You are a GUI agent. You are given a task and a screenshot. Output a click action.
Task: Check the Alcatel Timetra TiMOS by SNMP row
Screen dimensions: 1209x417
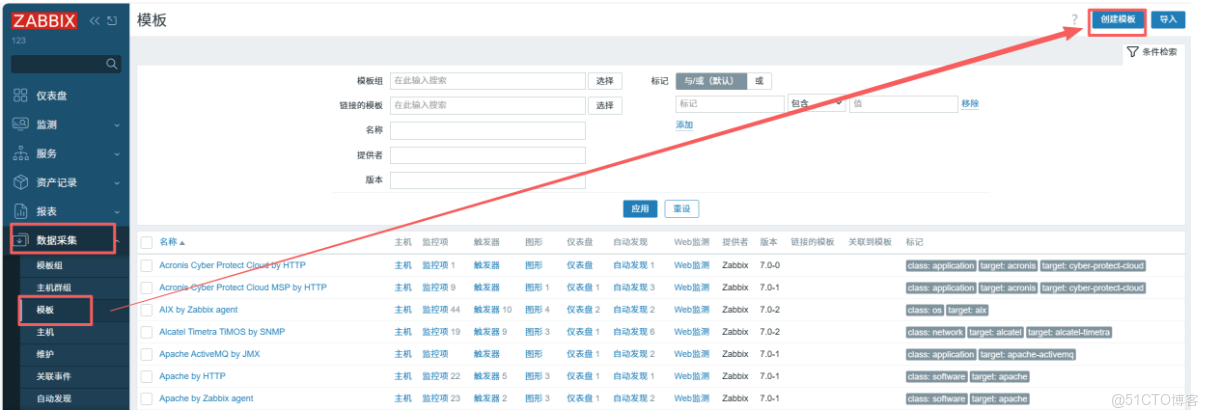pos(146,332)
